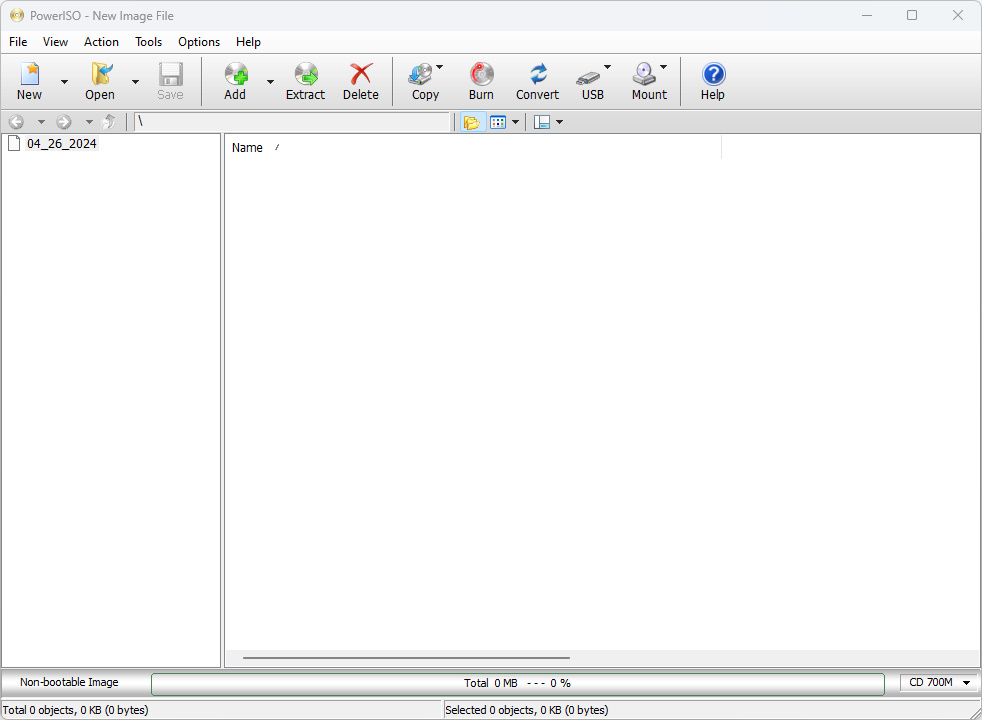
Task: Click the blue Help toolbar icon
Action: (713, 74)
